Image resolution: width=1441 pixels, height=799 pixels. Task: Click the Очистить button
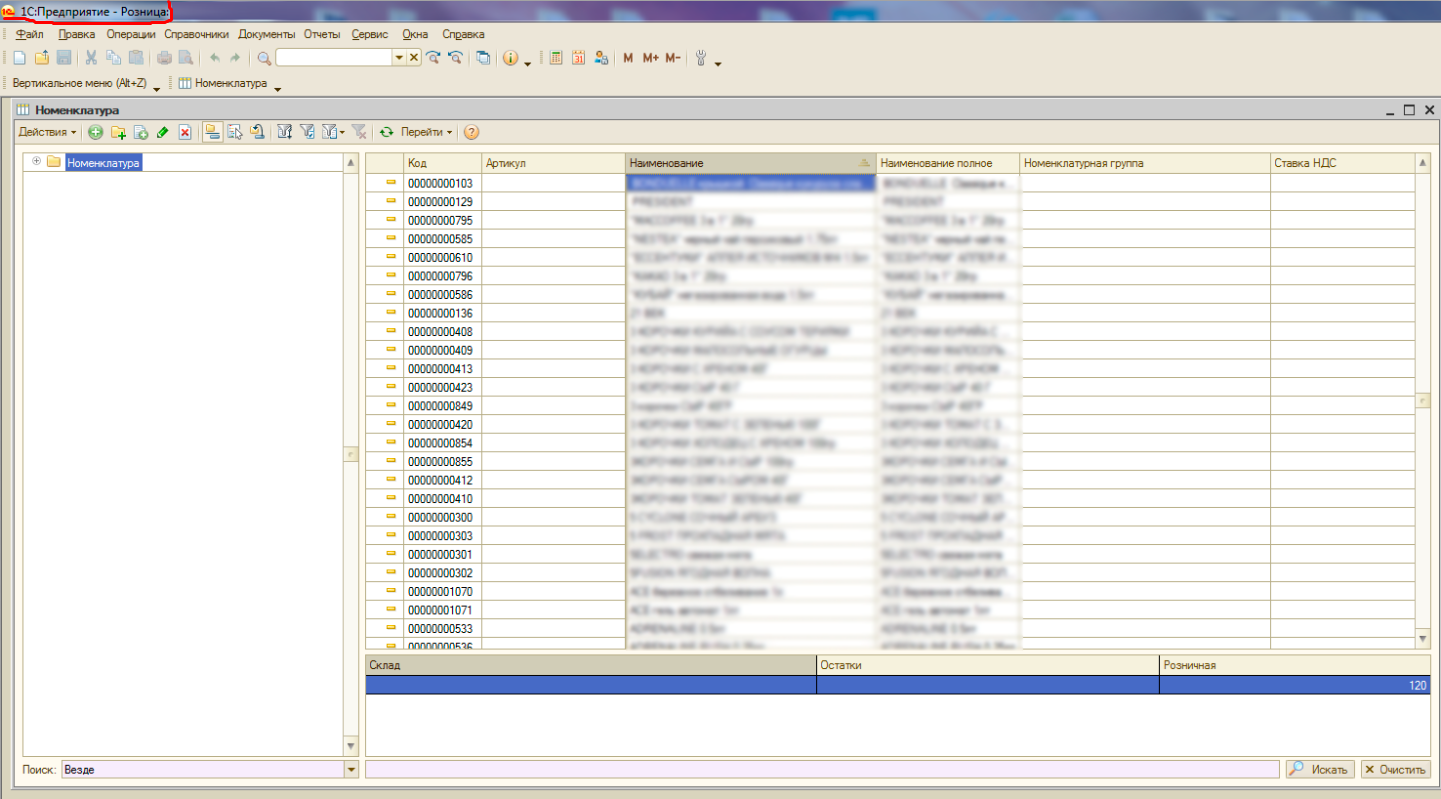pos(1395,769)
